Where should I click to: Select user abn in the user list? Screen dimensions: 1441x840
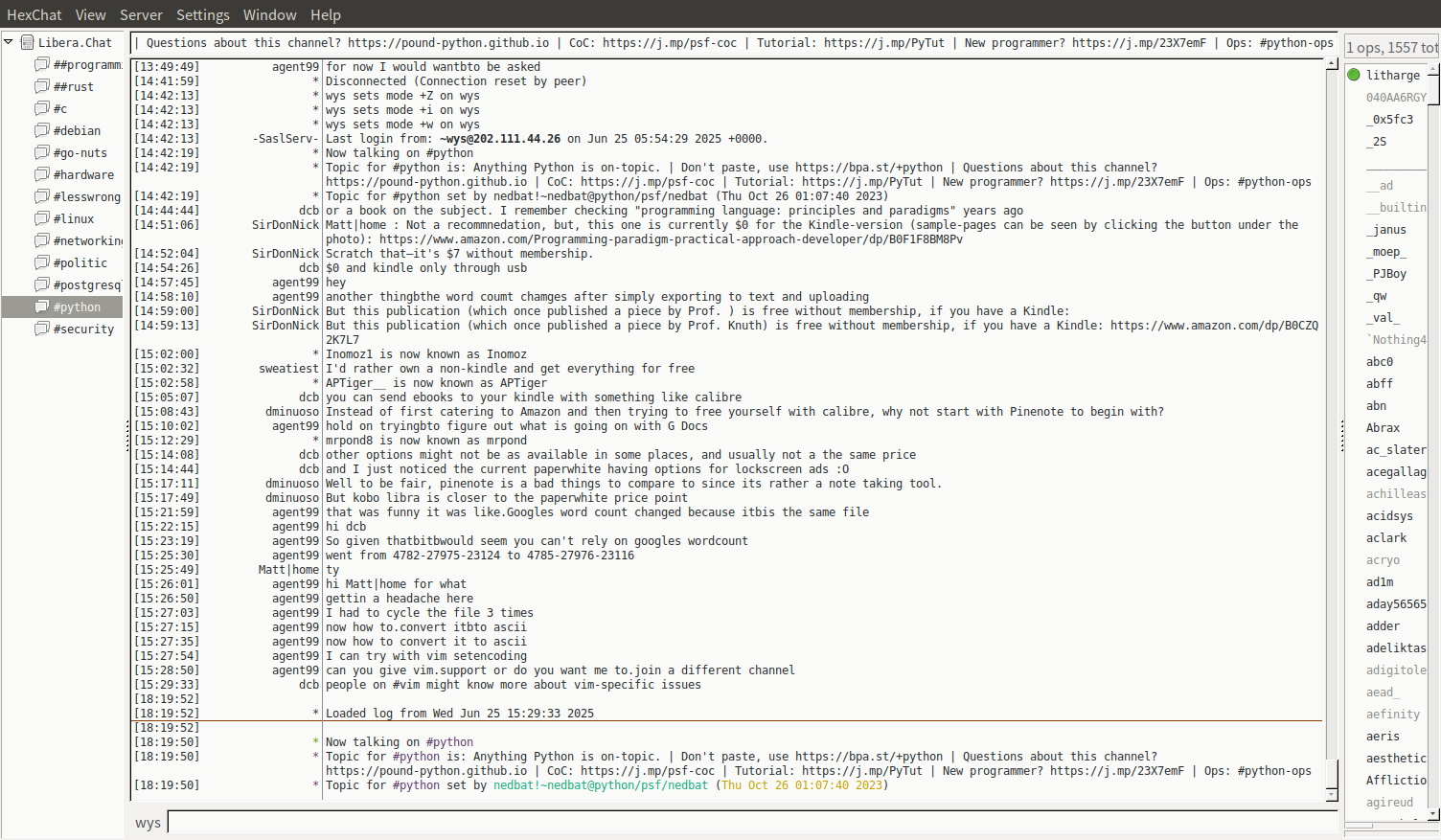point(1377,405)
